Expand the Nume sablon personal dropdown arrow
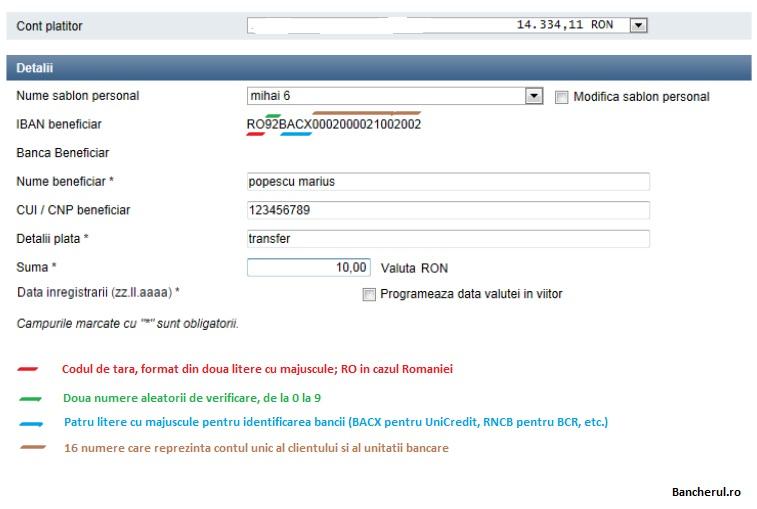757x509 pixels. coord(535,97)
